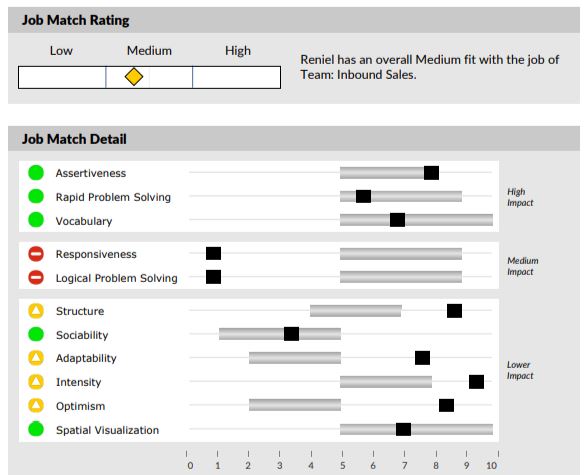
Task: Click the yellow triangle icon next to Structure
Action: pos(36,311)
